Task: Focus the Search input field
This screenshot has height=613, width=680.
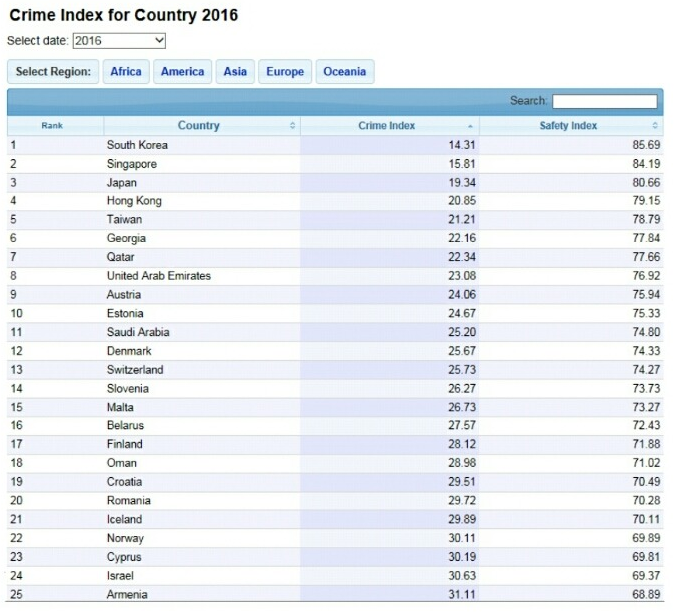Action: coord(605,101)
